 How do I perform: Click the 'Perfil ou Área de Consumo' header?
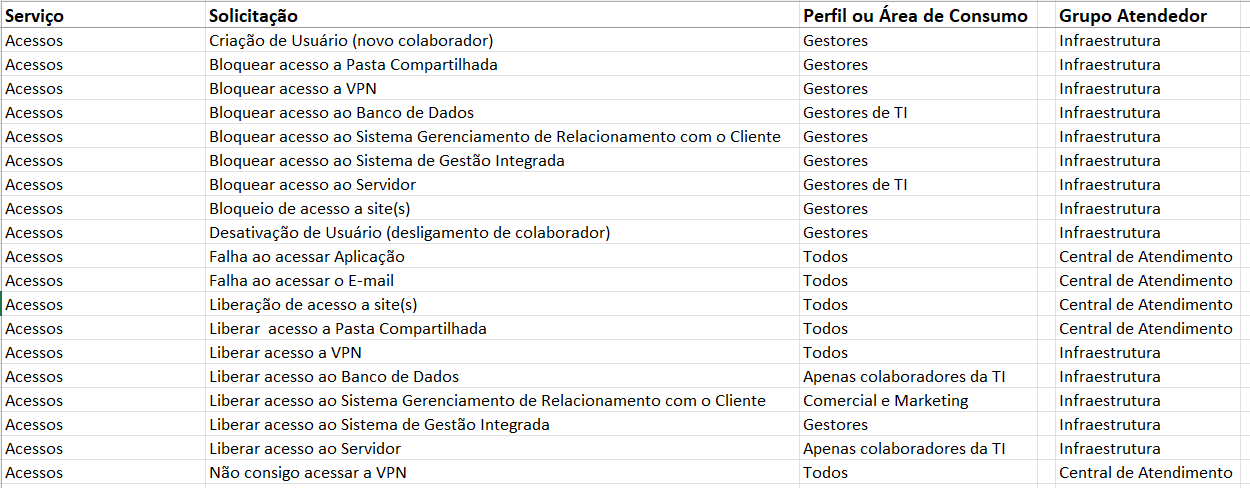(915, 16)
